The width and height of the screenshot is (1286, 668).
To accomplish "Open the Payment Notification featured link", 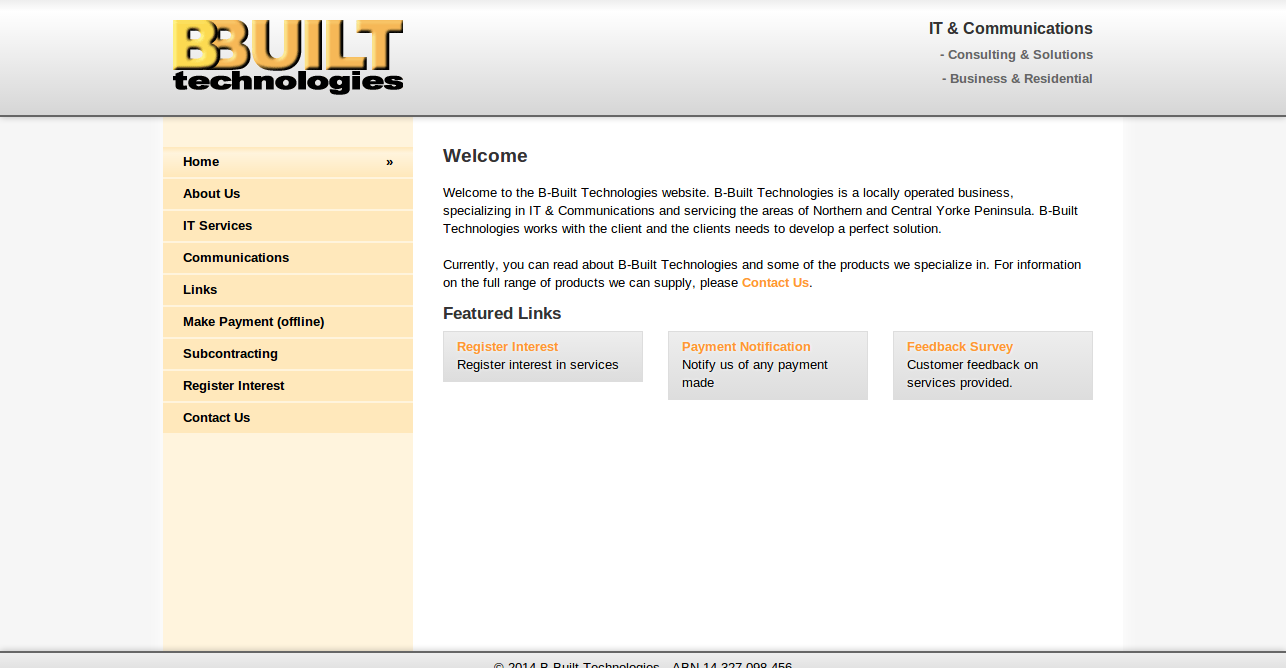I will click(746, 347).
